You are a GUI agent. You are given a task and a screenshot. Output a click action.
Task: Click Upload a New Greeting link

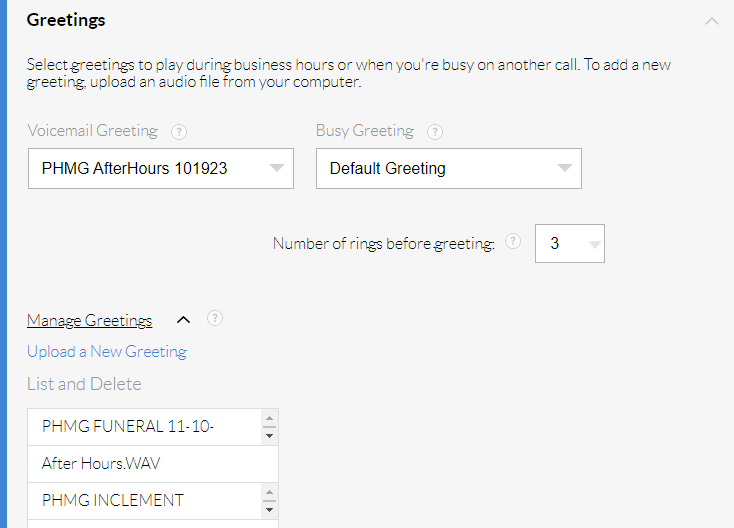[x=107, y=351]
